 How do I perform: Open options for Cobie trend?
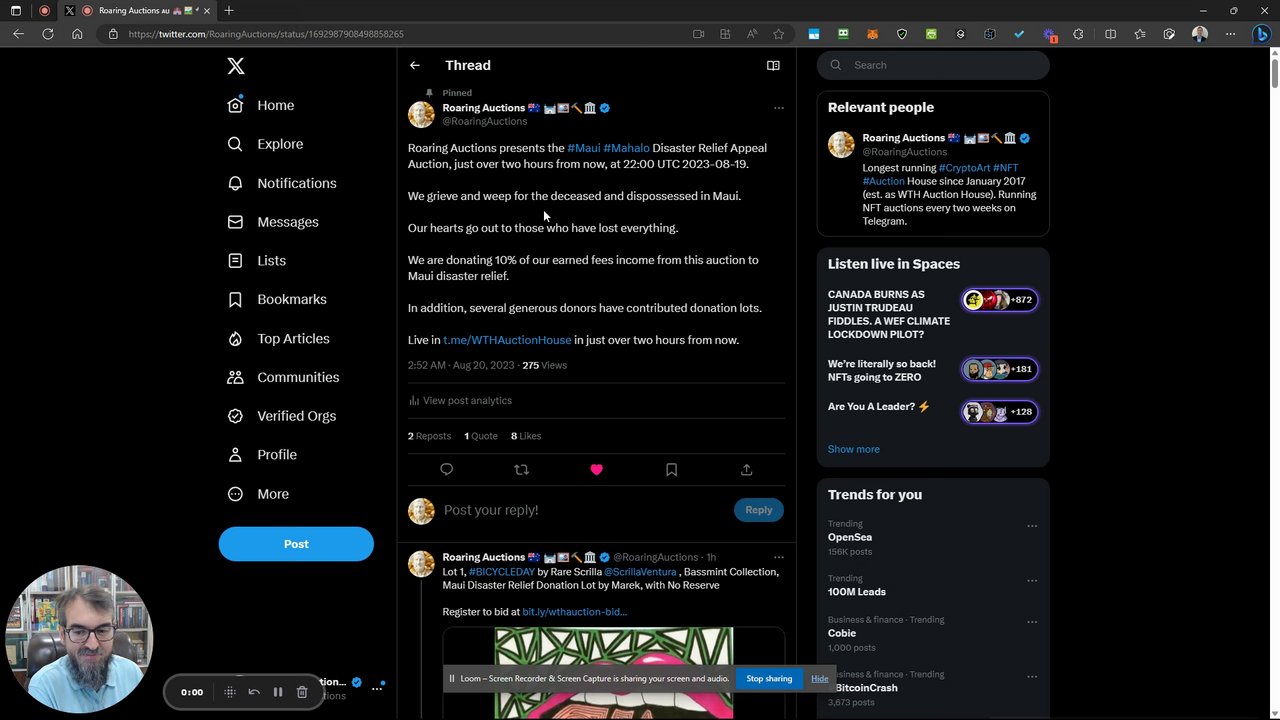(x=1032, y=622)
